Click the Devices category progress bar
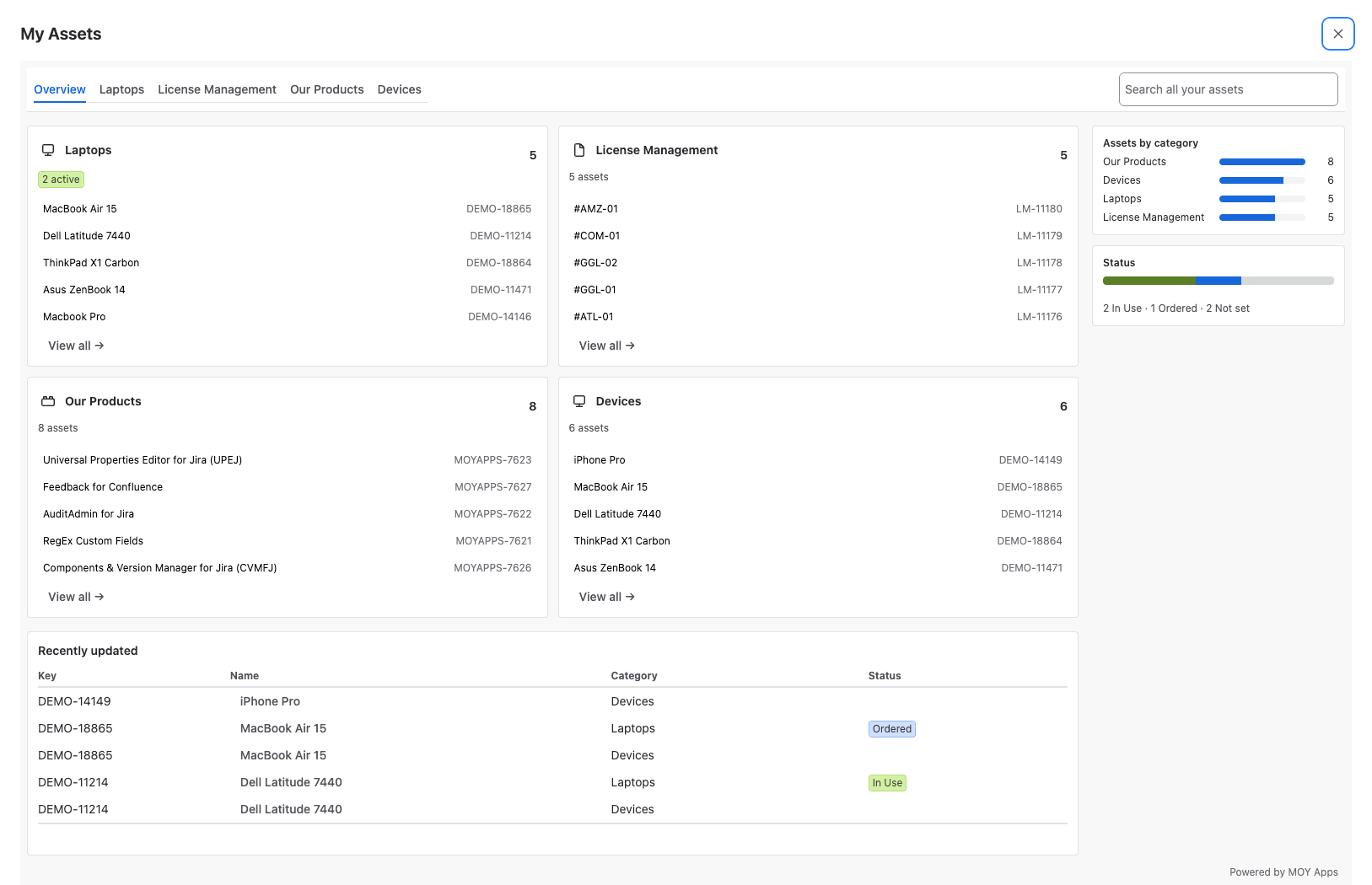 [1262, 180]
